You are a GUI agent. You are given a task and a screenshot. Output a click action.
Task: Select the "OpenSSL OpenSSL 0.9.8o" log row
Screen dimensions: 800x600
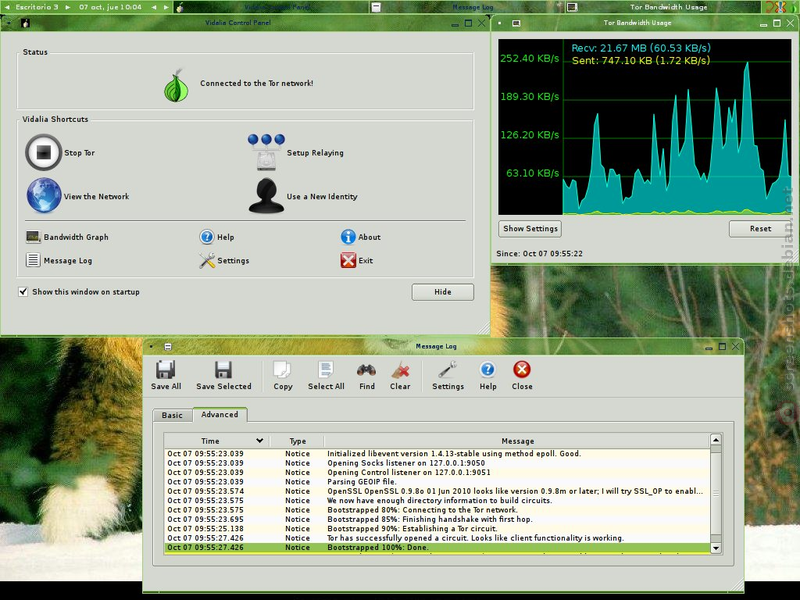coord(437,491)
